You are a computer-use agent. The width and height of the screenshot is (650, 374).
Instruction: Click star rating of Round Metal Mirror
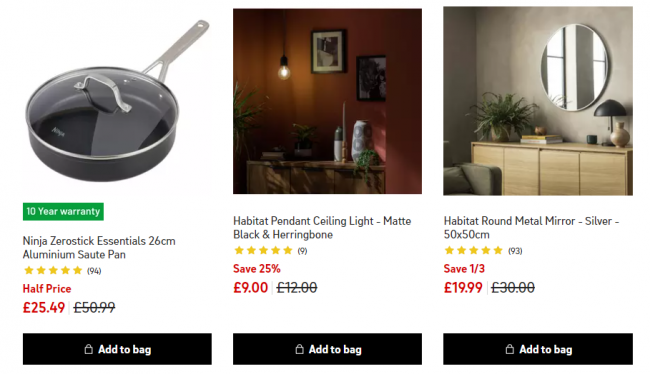pyautogui.click(x=473, y=250)
